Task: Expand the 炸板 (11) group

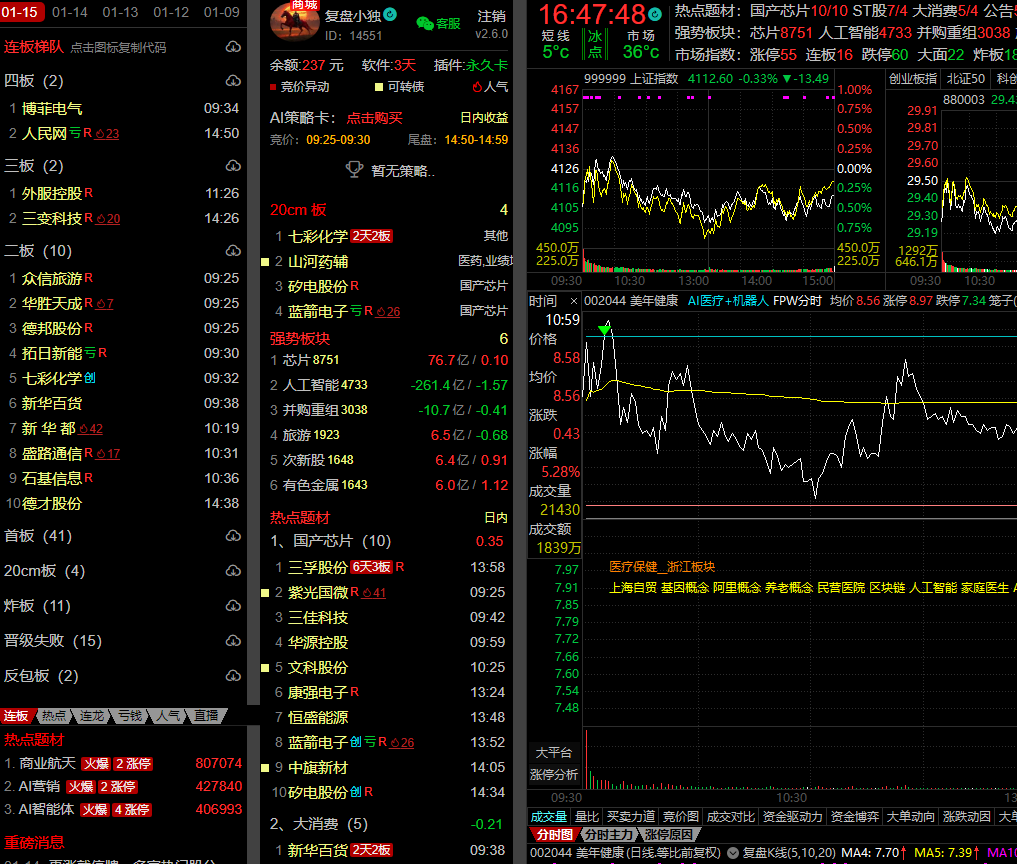Action: 38,606
